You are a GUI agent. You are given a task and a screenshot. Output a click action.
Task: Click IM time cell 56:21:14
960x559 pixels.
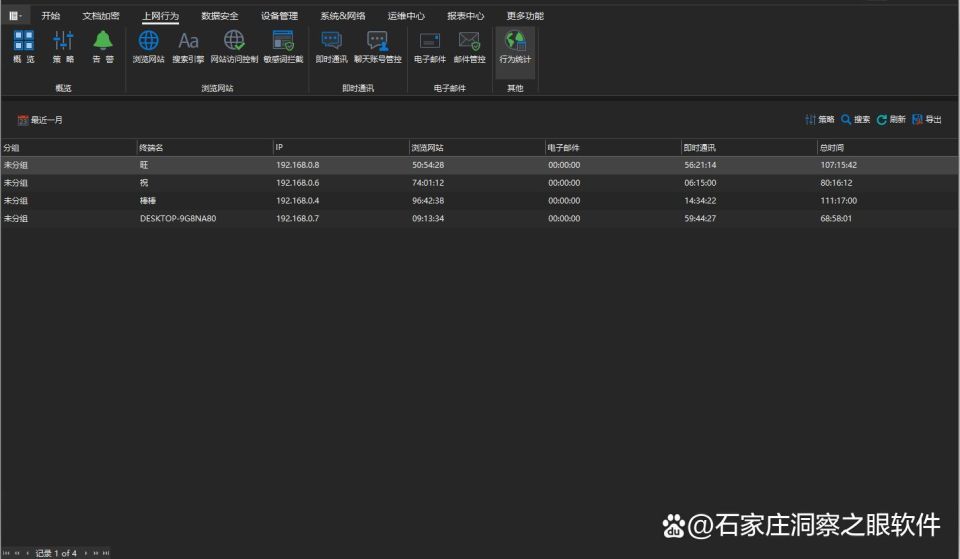700,165
